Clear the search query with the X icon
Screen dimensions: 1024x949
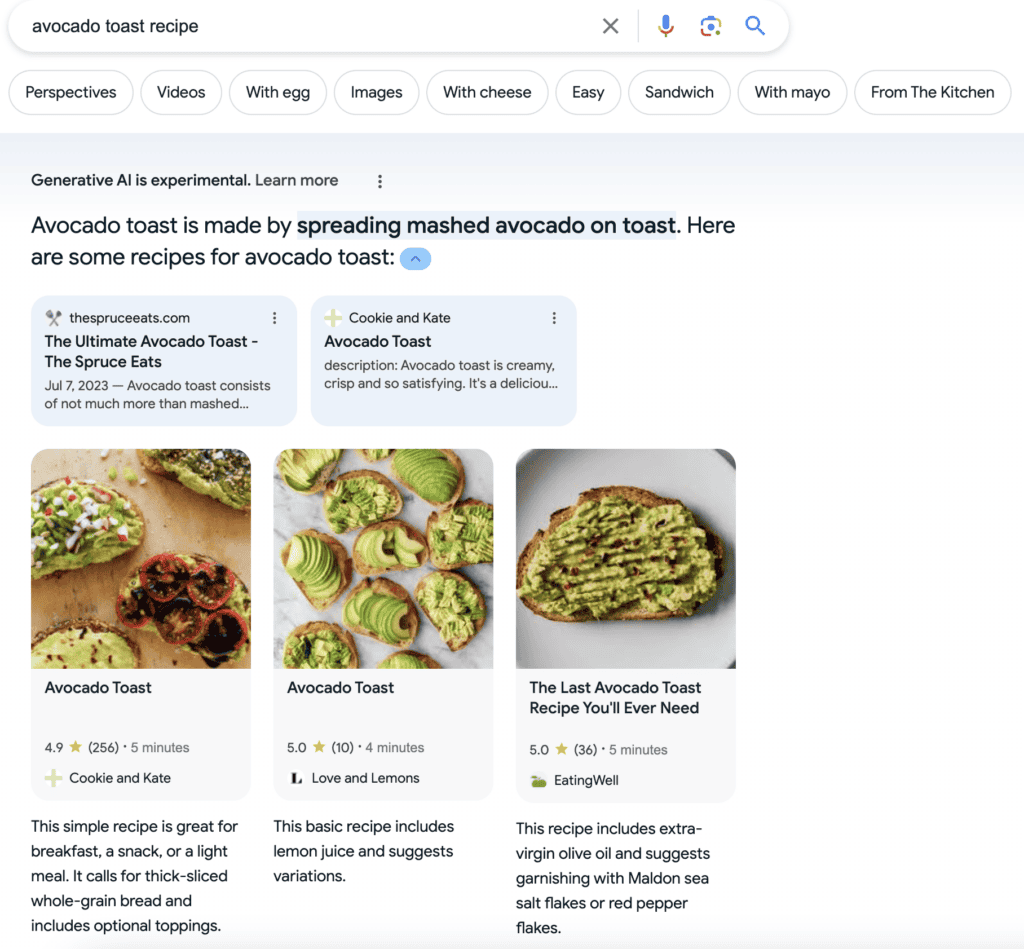click(x=610, y=26)
